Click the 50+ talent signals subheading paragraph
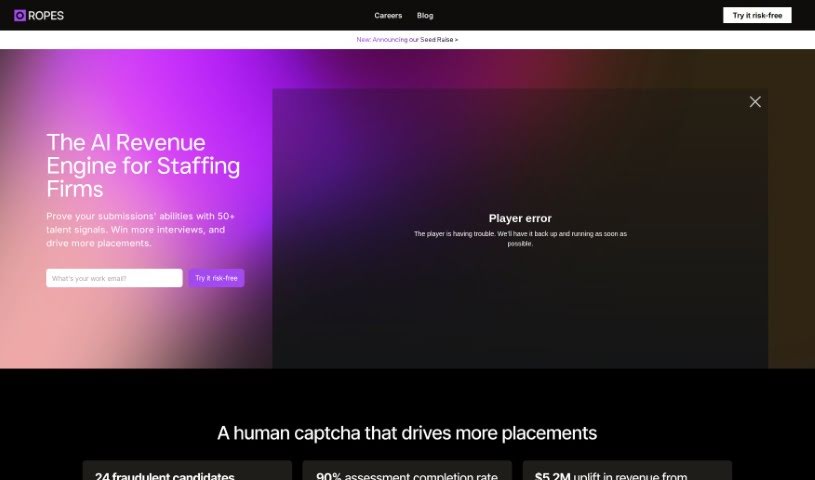Image resolution: width=815 pixels, height=480 pixels. [x=140, y=229]
